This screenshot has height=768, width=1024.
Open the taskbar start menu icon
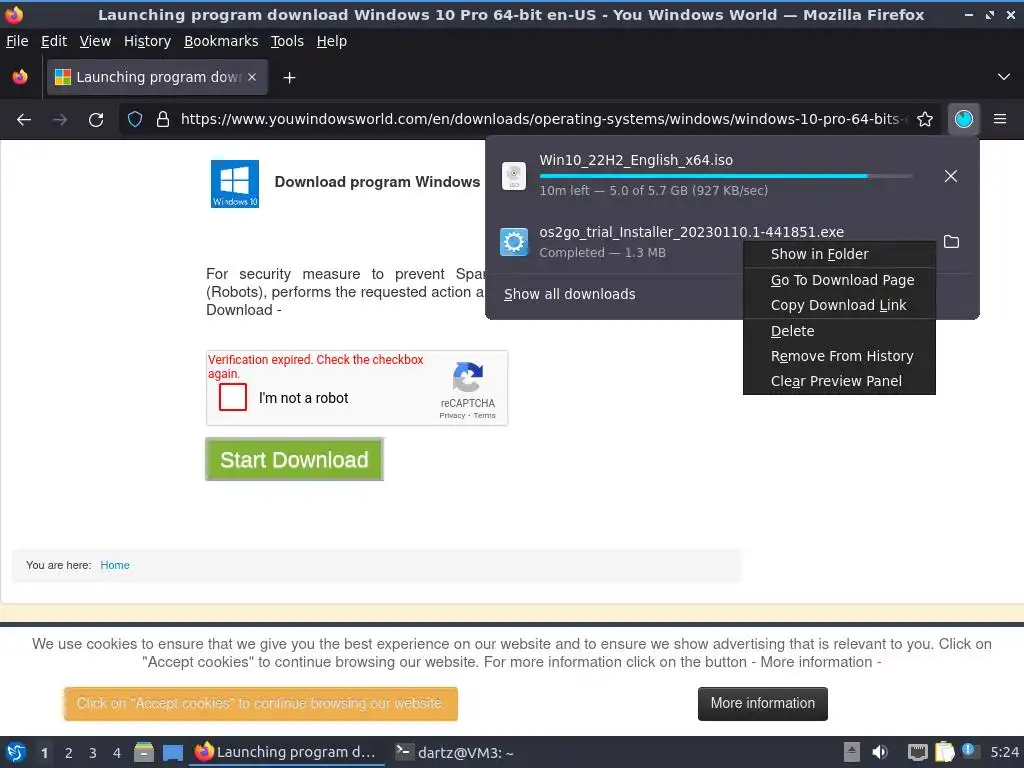point(16,752)
